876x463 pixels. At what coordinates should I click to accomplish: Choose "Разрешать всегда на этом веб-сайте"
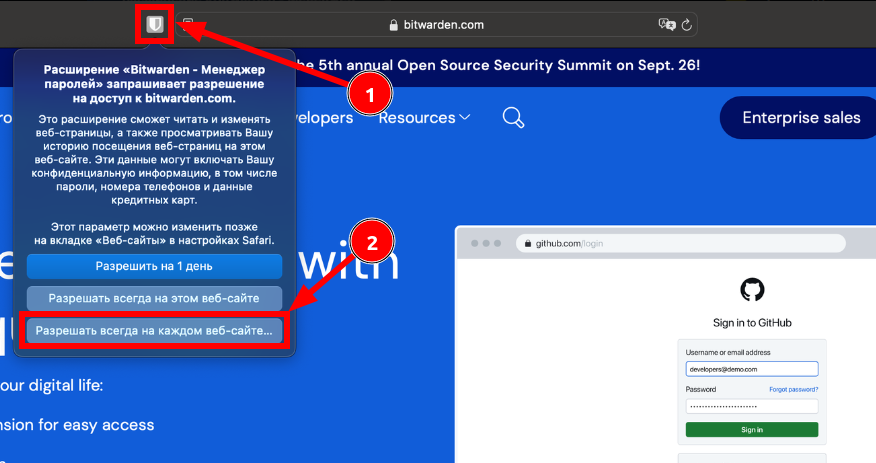tap(154, 298)
